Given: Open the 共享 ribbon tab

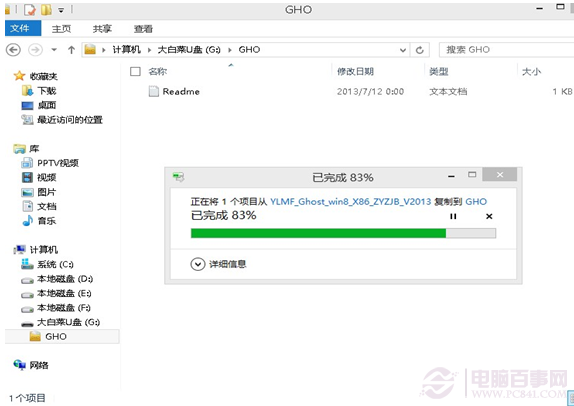Looking at the screenshot, I should pos(102,29).
